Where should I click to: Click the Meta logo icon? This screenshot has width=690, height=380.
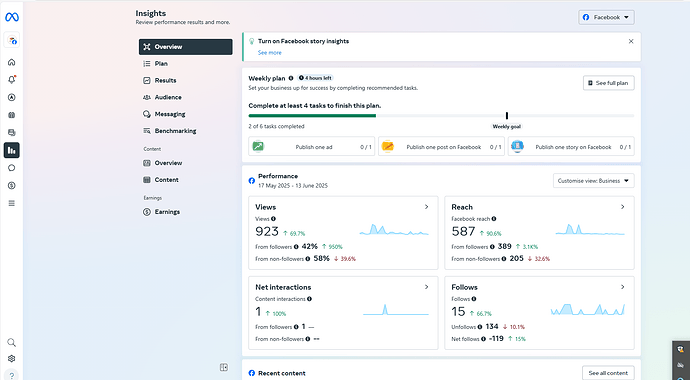coord(11,17)
